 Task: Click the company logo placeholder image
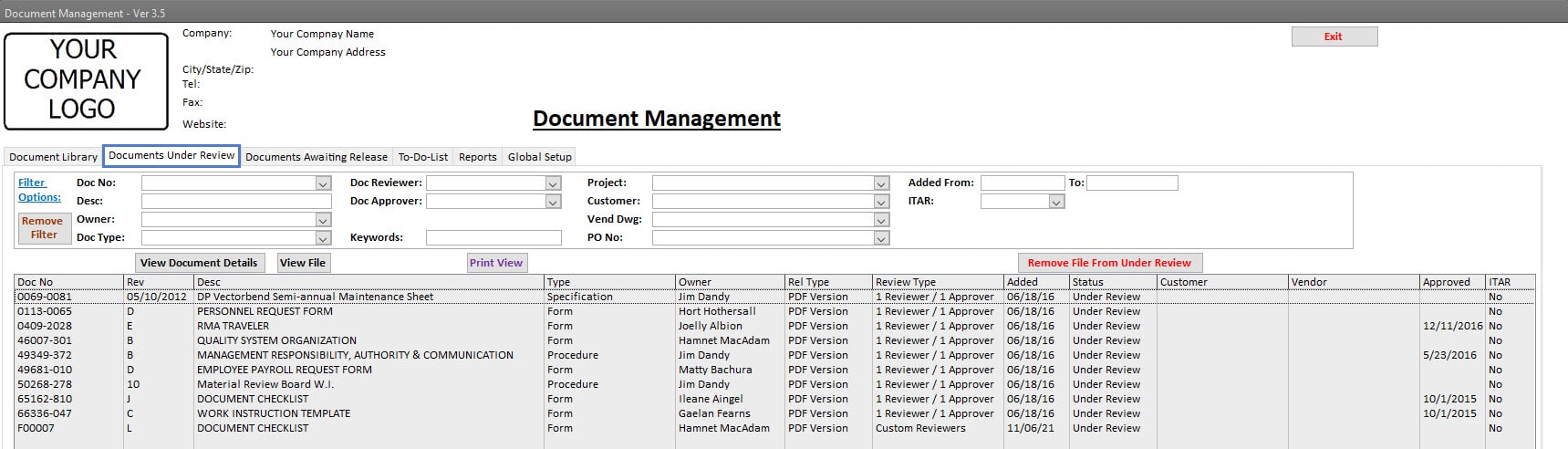pyautogui.click(x=86, y=81)
